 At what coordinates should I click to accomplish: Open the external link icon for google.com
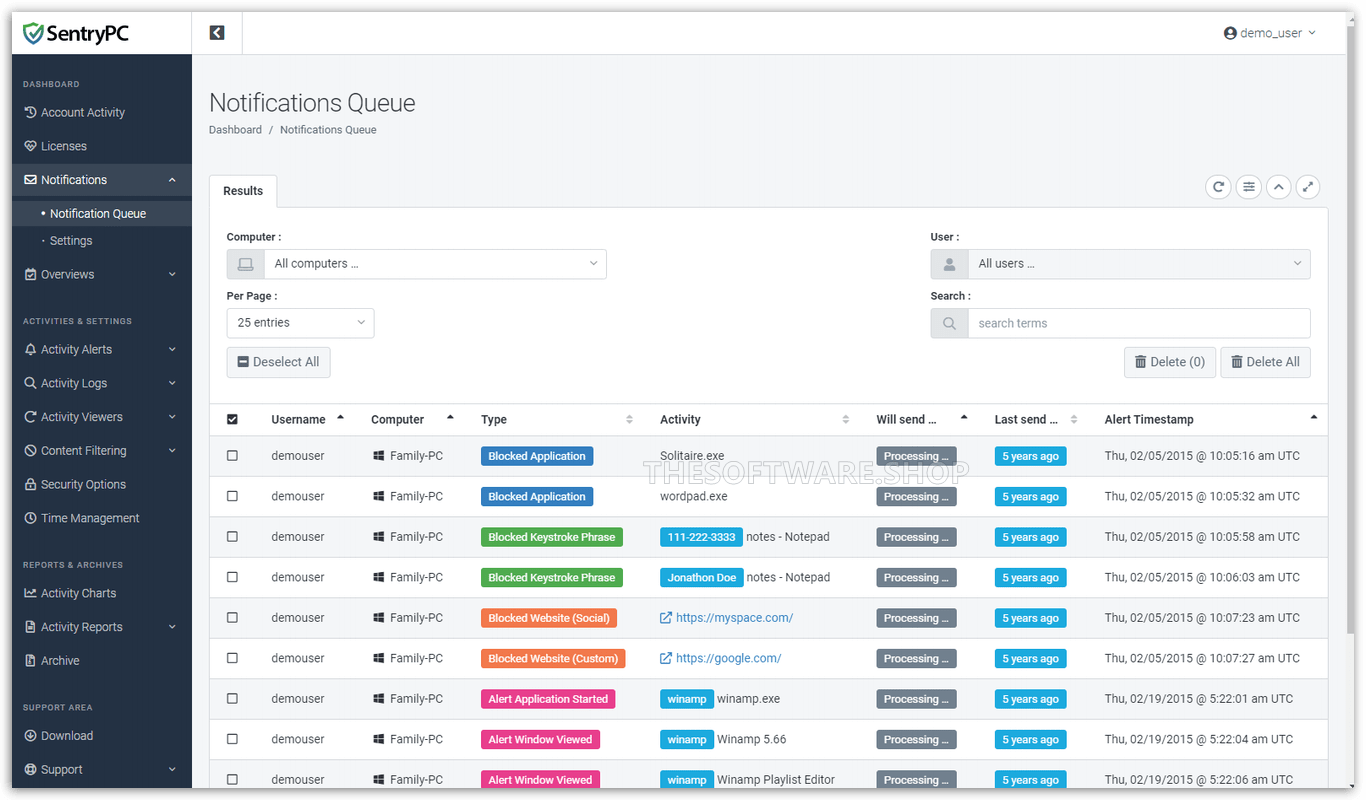(666, 658)
